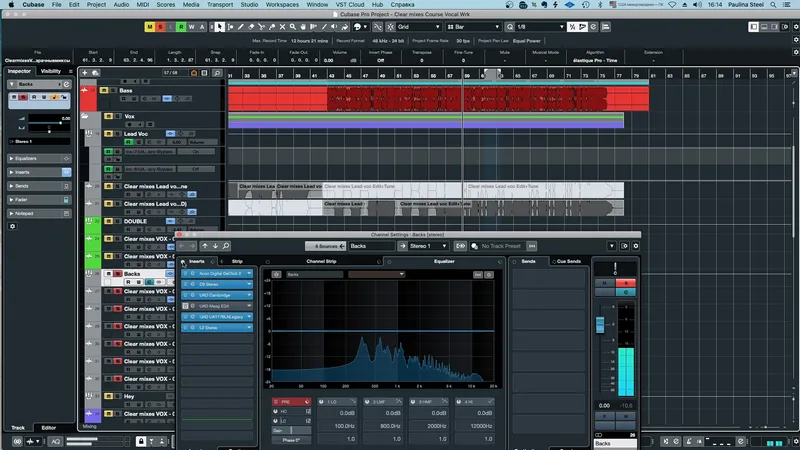Screen dimensions: 800x450
Task: Select the Zoom magnifier tool
Action: [x=293, y=27]
